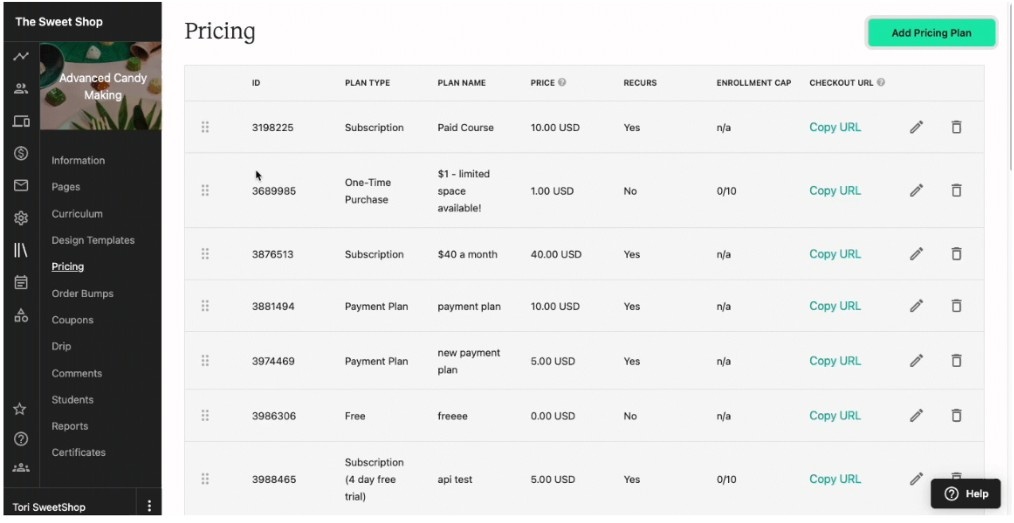Open the Help widget button
Viewport: 1014px width, 523px height.
point(965,494)
